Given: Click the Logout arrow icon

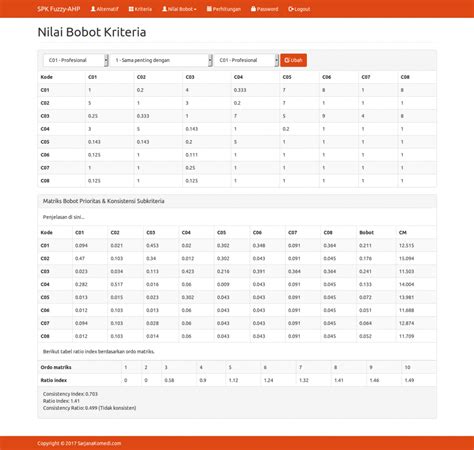Looking at the screenshot, I should coord(291,9).
